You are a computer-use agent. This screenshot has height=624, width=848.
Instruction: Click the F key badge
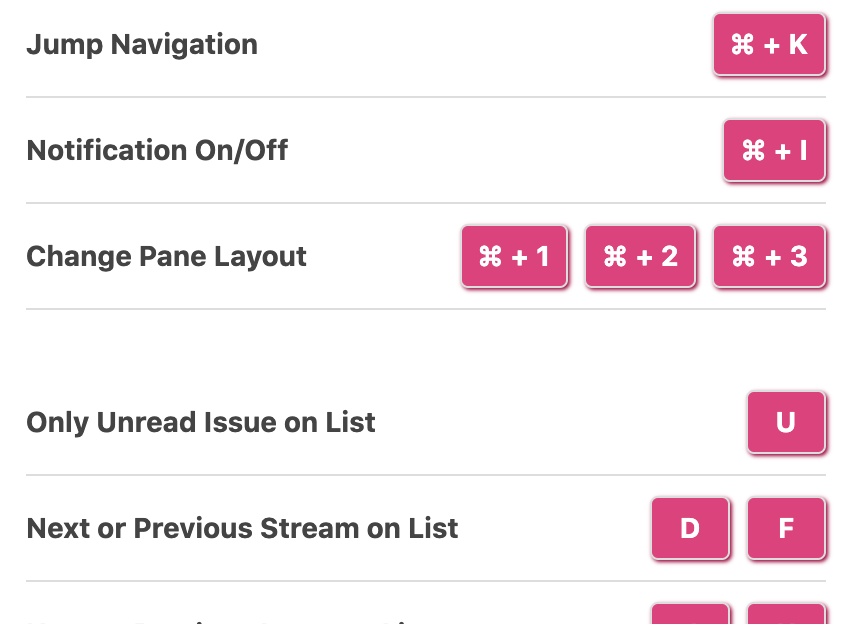[x=786, y=528]
